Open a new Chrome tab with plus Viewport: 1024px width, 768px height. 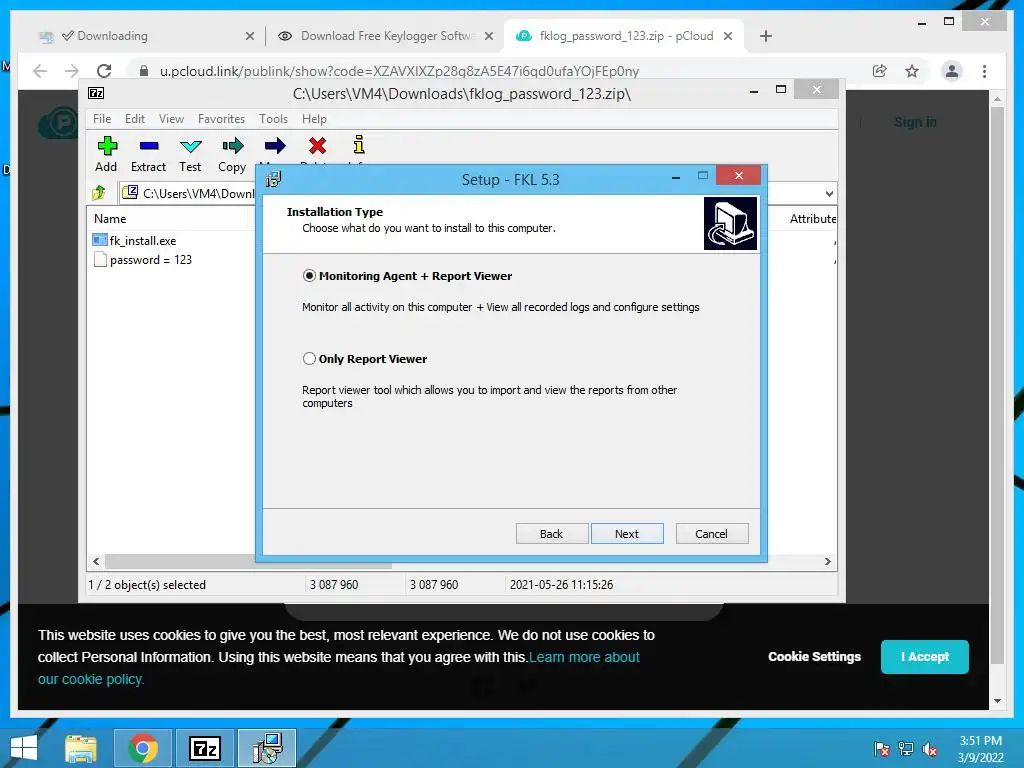766,36
